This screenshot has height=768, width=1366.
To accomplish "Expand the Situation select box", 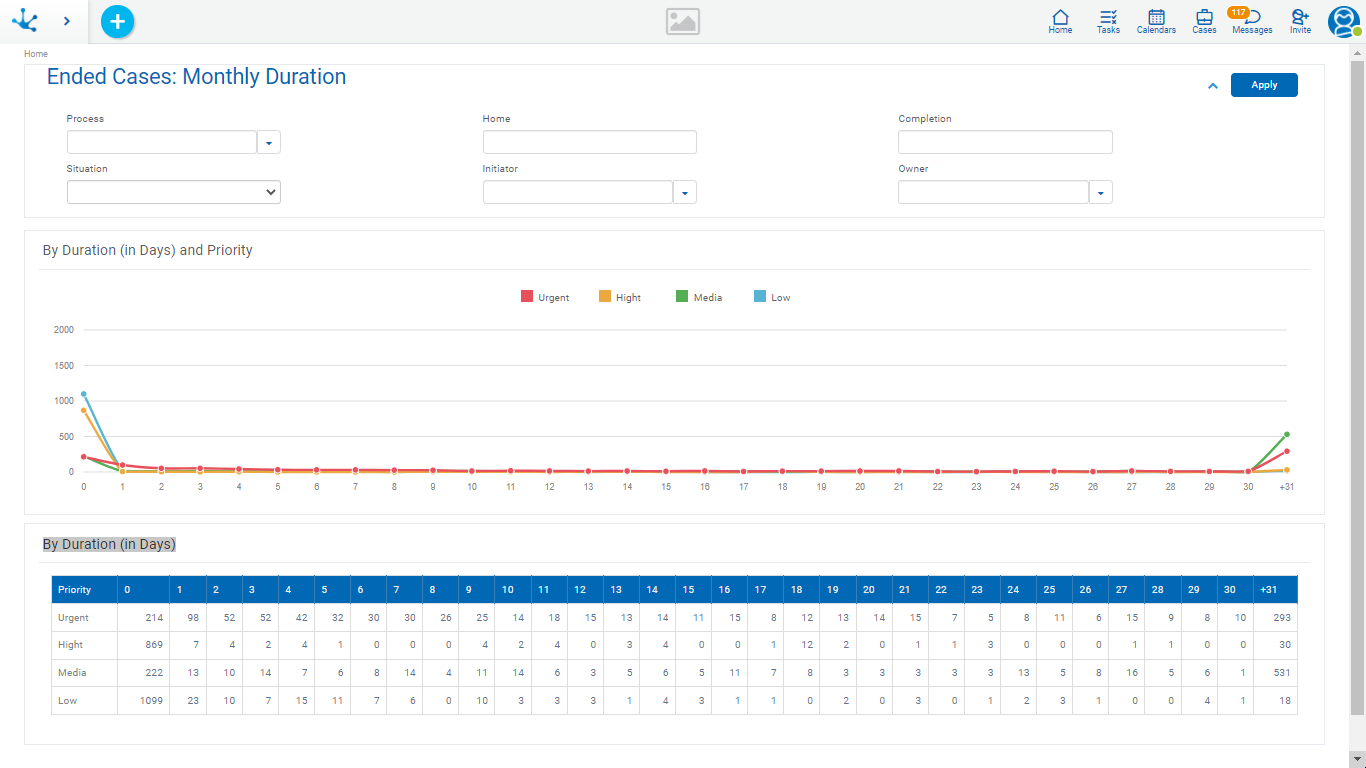I will tap(173, 192).
